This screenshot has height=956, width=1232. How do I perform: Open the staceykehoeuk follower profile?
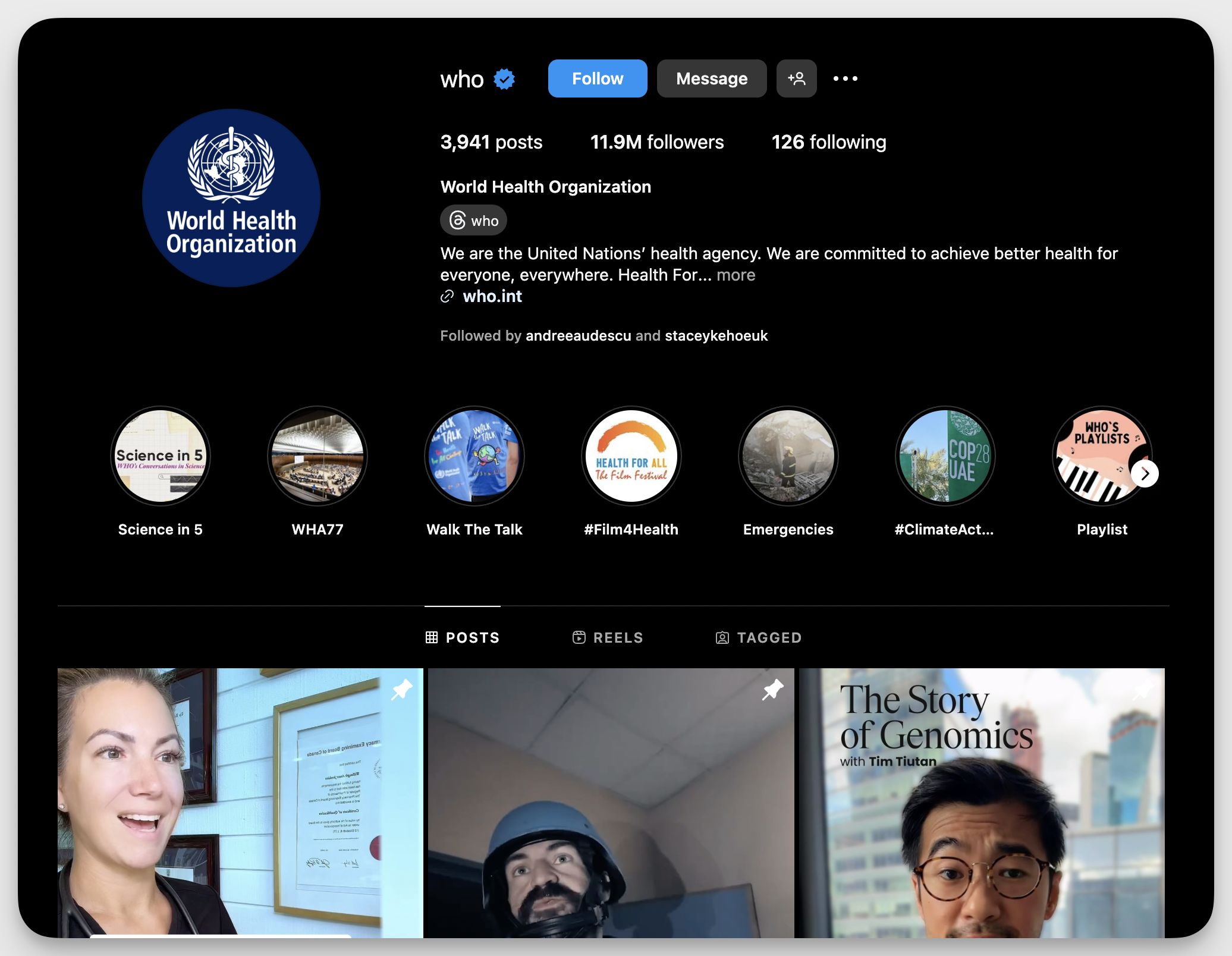tap(716, 336)
